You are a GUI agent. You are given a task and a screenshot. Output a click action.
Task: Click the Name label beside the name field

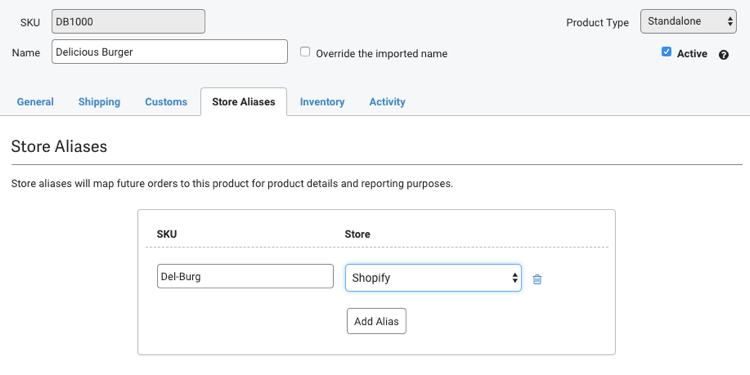pos(26,53)
